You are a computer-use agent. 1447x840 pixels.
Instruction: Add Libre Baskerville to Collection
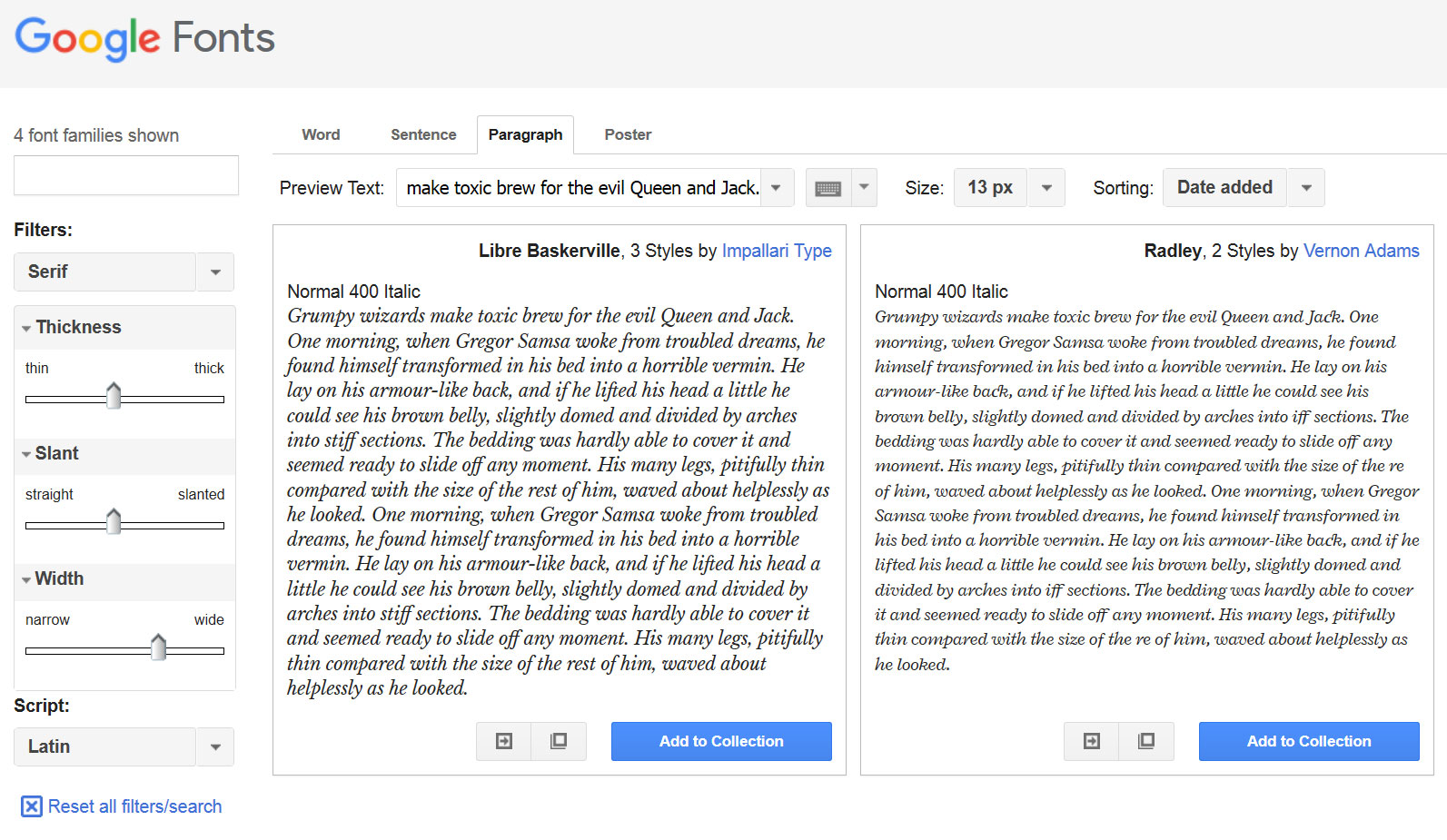click(x=721, y=741)
